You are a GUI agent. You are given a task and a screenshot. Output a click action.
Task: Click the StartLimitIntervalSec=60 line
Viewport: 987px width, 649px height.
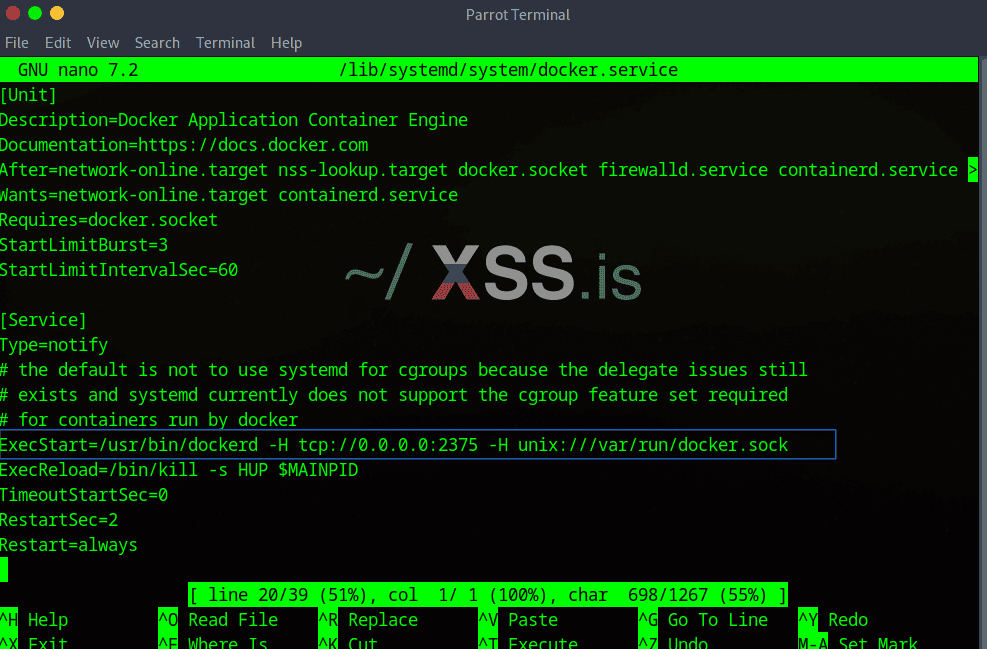tap(119, 270)
